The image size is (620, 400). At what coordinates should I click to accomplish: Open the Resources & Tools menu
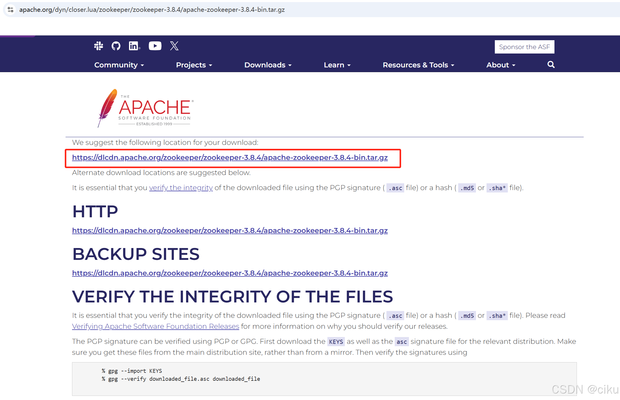418,65
